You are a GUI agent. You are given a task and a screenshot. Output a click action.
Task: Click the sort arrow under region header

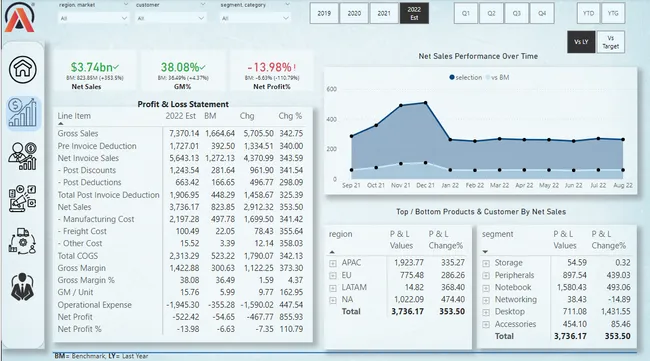point(332,252)
